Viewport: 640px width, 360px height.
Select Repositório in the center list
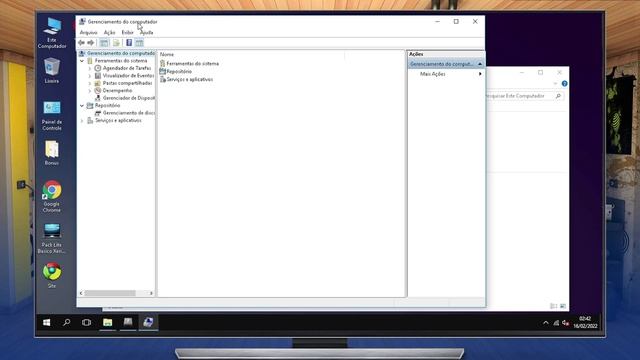(179, 71)
